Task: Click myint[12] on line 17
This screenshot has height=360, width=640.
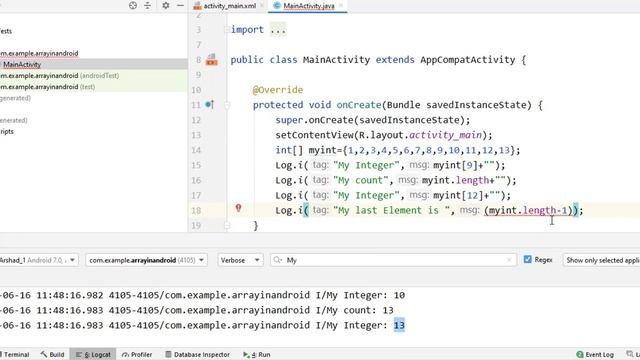Action: pos(458,196)
